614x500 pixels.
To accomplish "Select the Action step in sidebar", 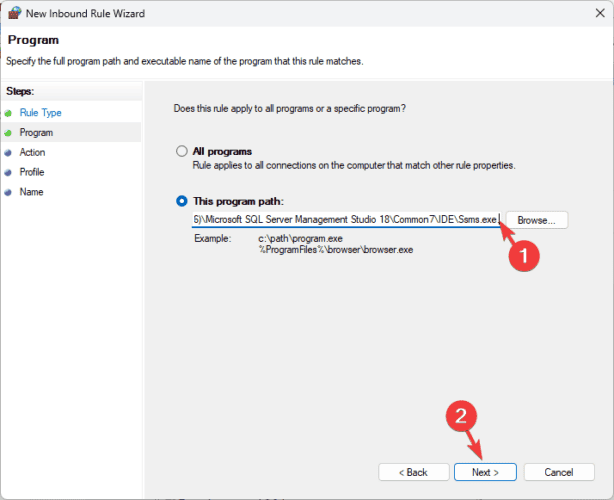I will point(33,152).
